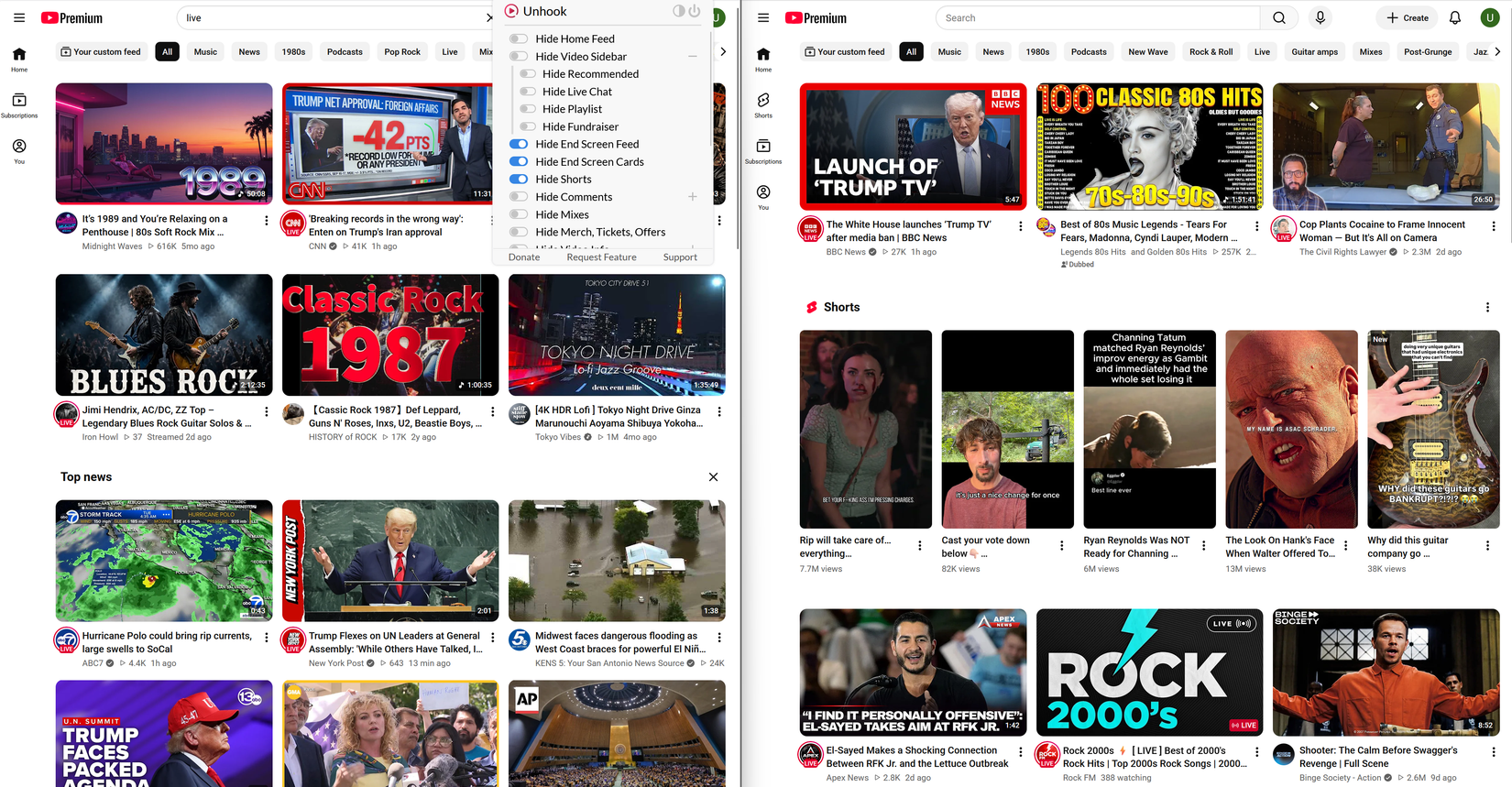
Task: Enable Hide Recommended toggle
Action: pyautogui.click(x=527, y=73)
